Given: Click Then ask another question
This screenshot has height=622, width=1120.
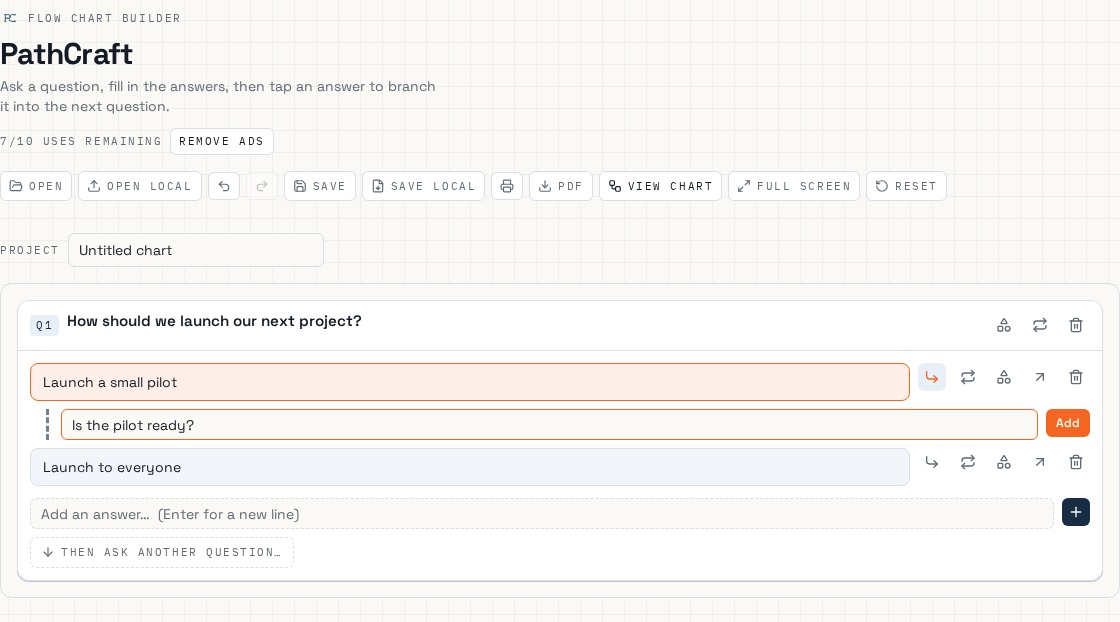Looking at the screenshot, I should click(x=162, y=552).
